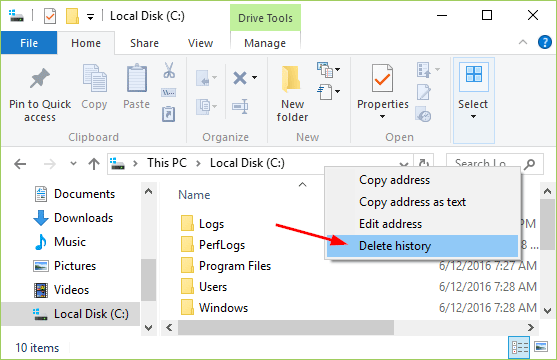This screenshot has width=557, height=360.
Task: Click the Open icon in Open group
Action: 423,70
